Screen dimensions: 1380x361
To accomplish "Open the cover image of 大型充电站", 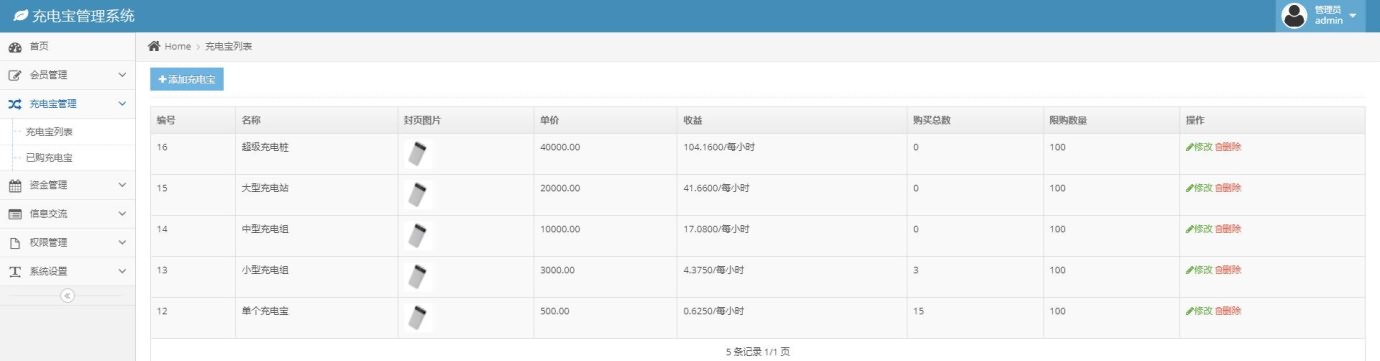I will click(x=419, y=194).
